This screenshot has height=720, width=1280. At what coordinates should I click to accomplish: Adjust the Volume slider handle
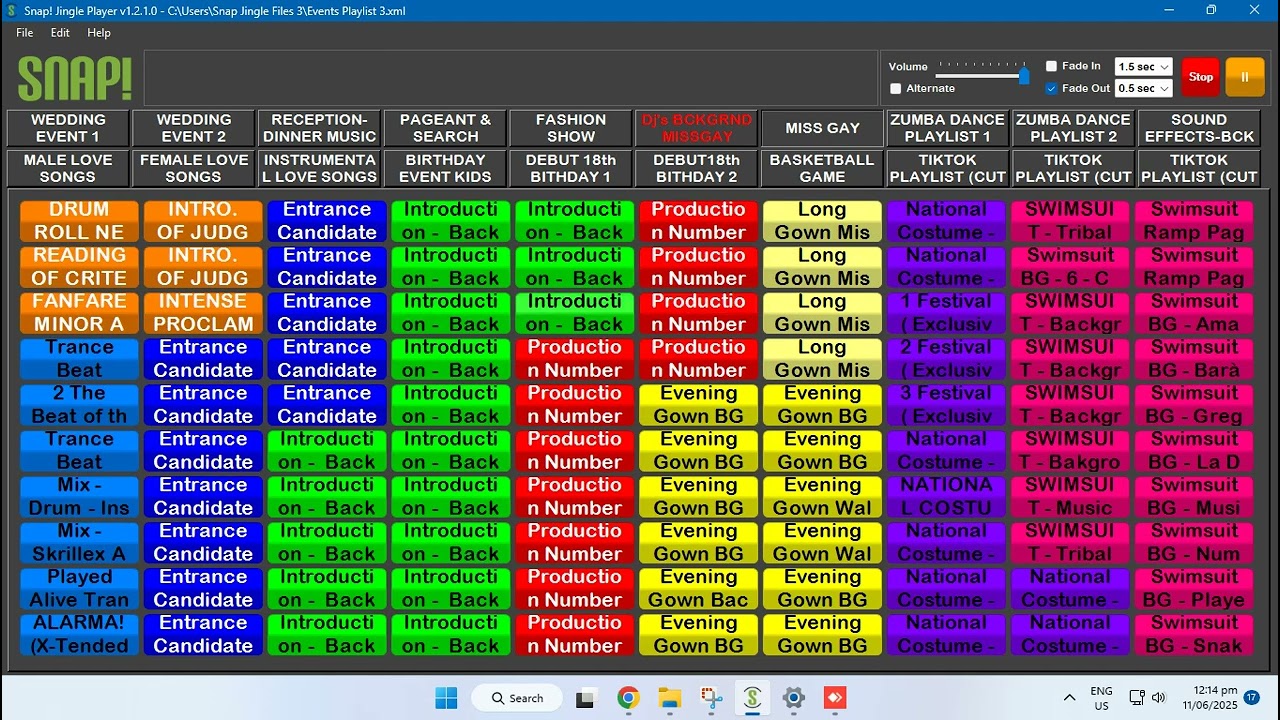[x=1024, y=75]
